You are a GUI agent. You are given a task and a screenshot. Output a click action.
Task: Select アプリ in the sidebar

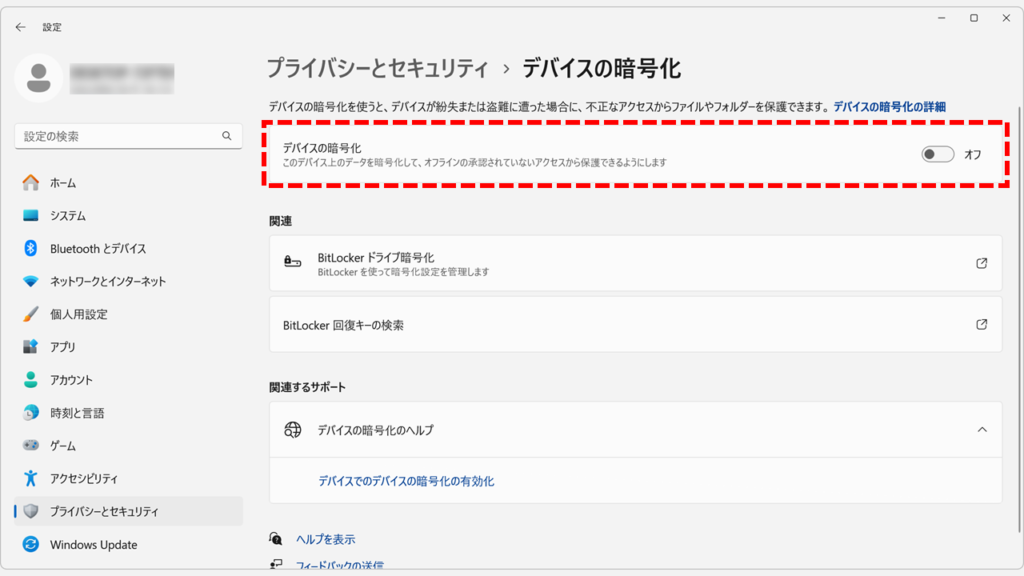point(128,347)
